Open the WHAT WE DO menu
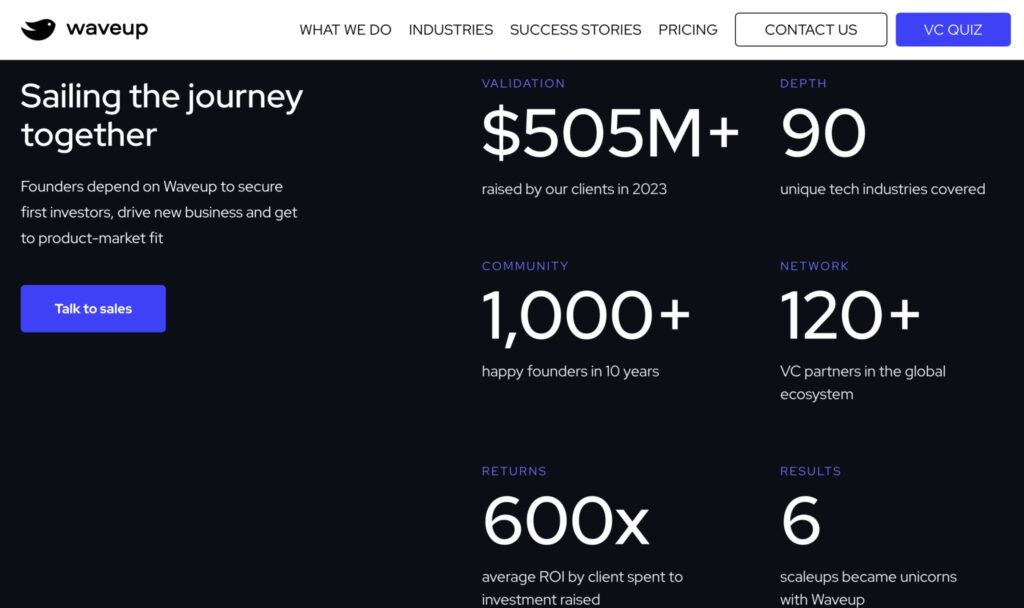The height and width of the screenshot is (608, 1024). tap(345, 30)
